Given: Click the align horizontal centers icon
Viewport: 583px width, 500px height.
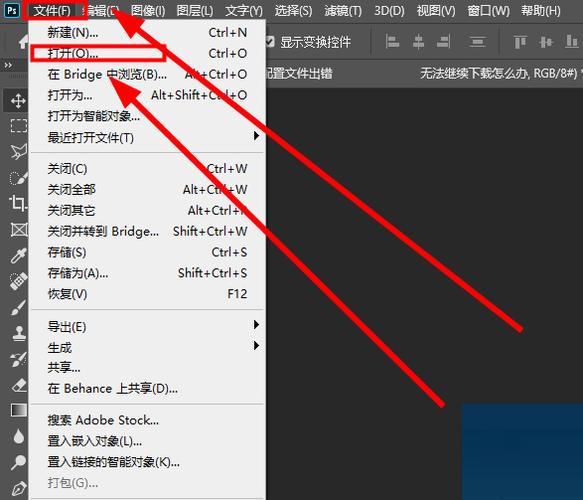Looking at the screenshot, I should point(418,42).
